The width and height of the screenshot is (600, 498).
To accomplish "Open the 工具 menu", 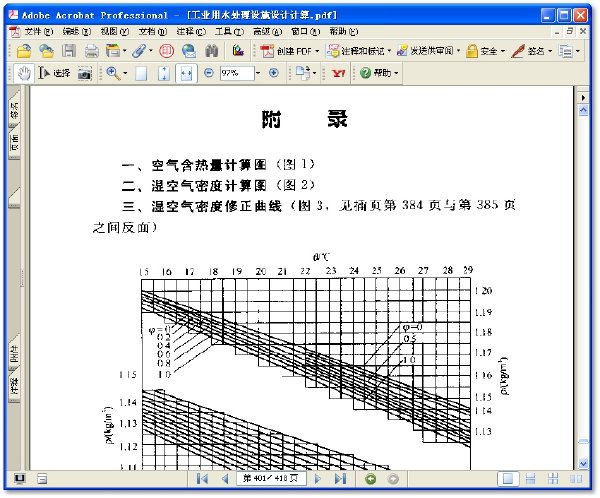I will [229, 31].
